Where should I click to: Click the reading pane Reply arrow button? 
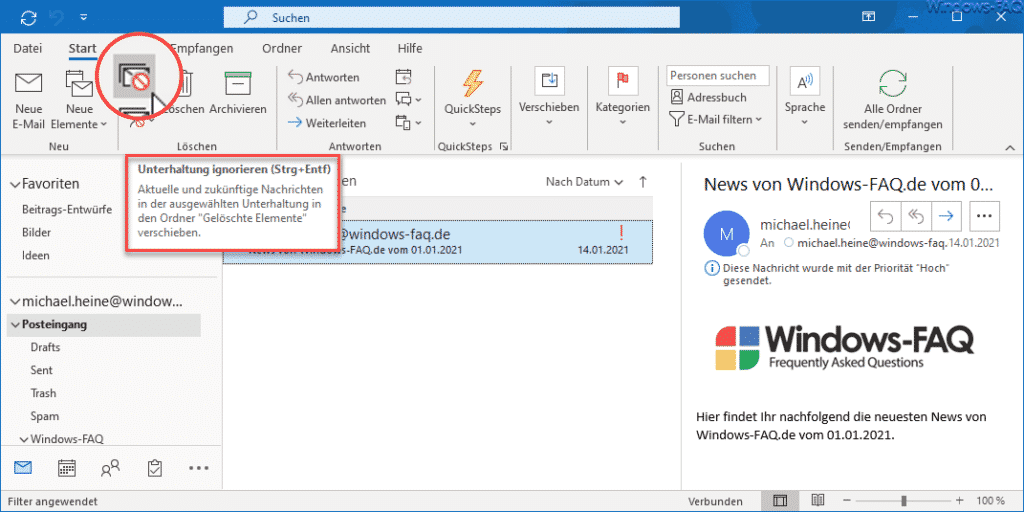(886, 216)
